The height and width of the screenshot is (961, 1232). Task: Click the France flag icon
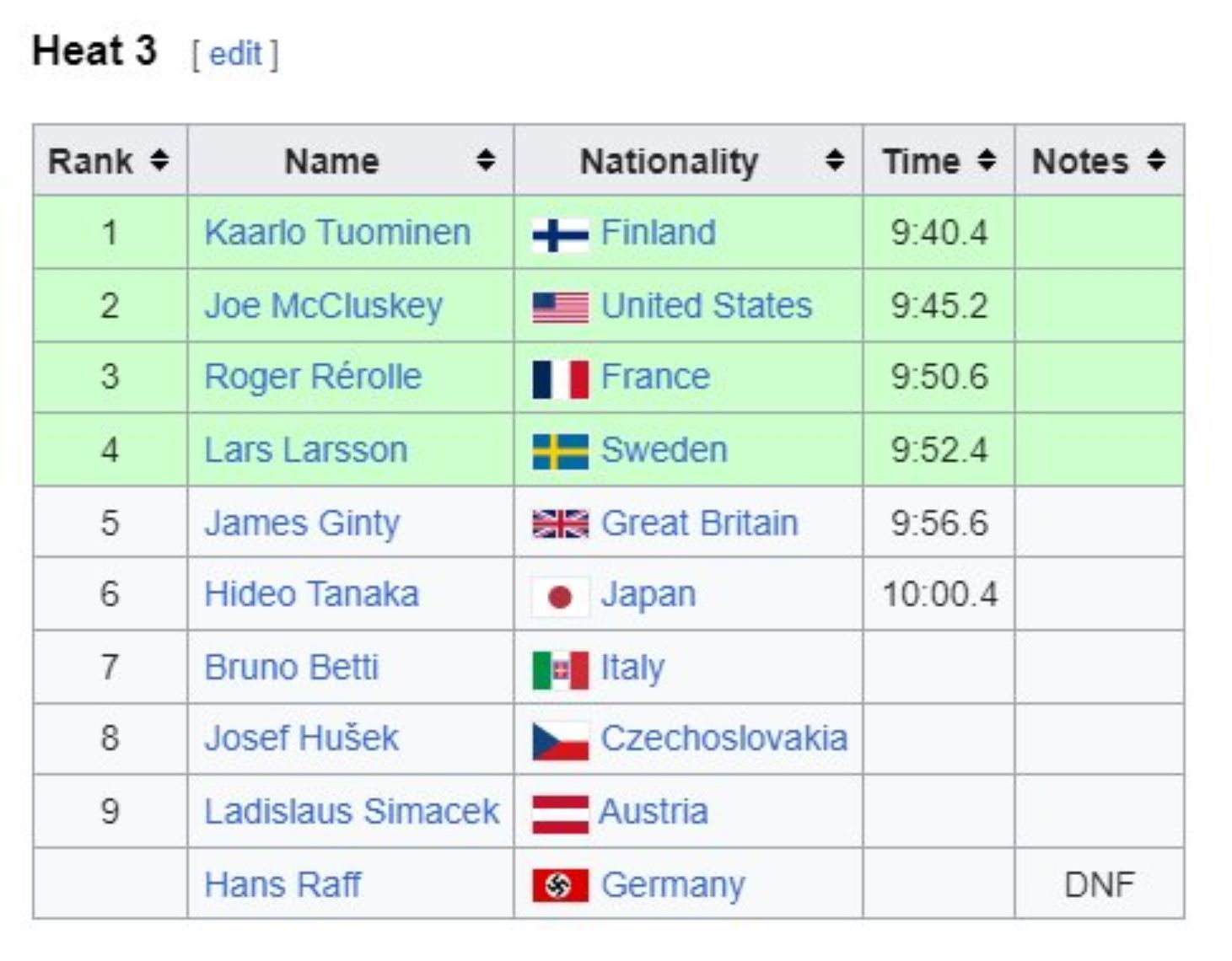click(560, 378)
